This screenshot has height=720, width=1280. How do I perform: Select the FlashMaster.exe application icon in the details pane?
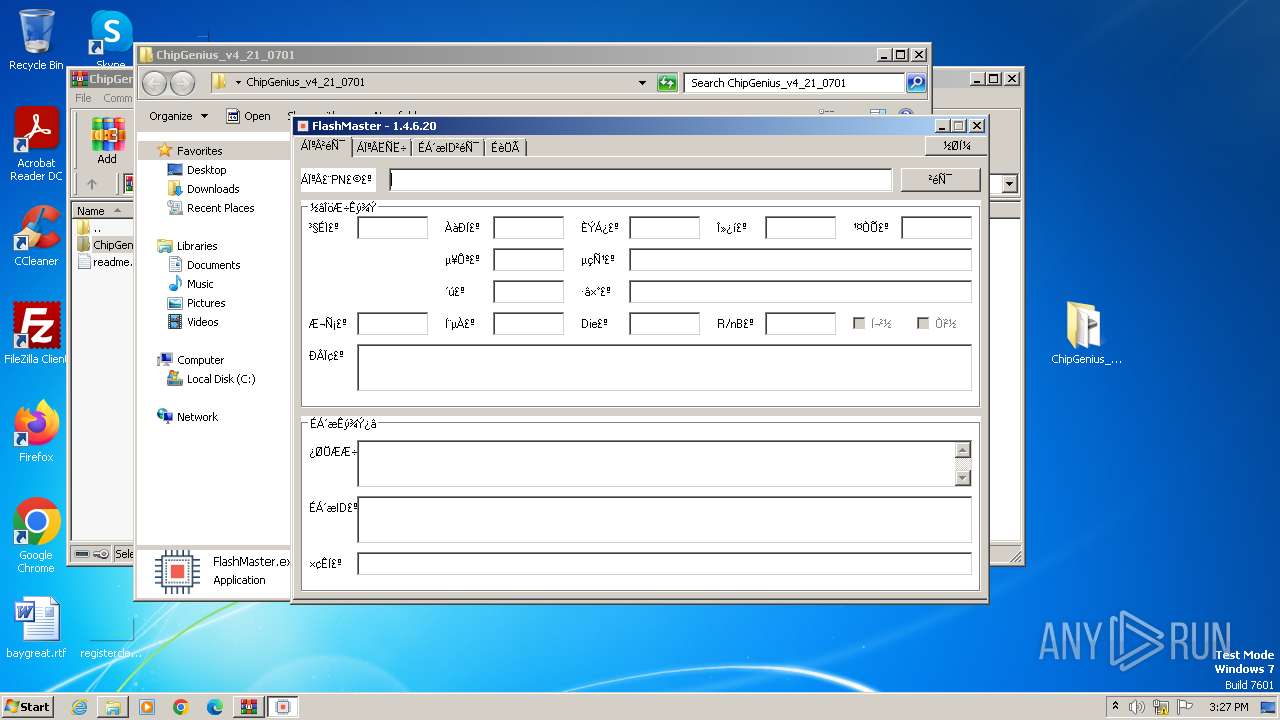pos(177,571)
